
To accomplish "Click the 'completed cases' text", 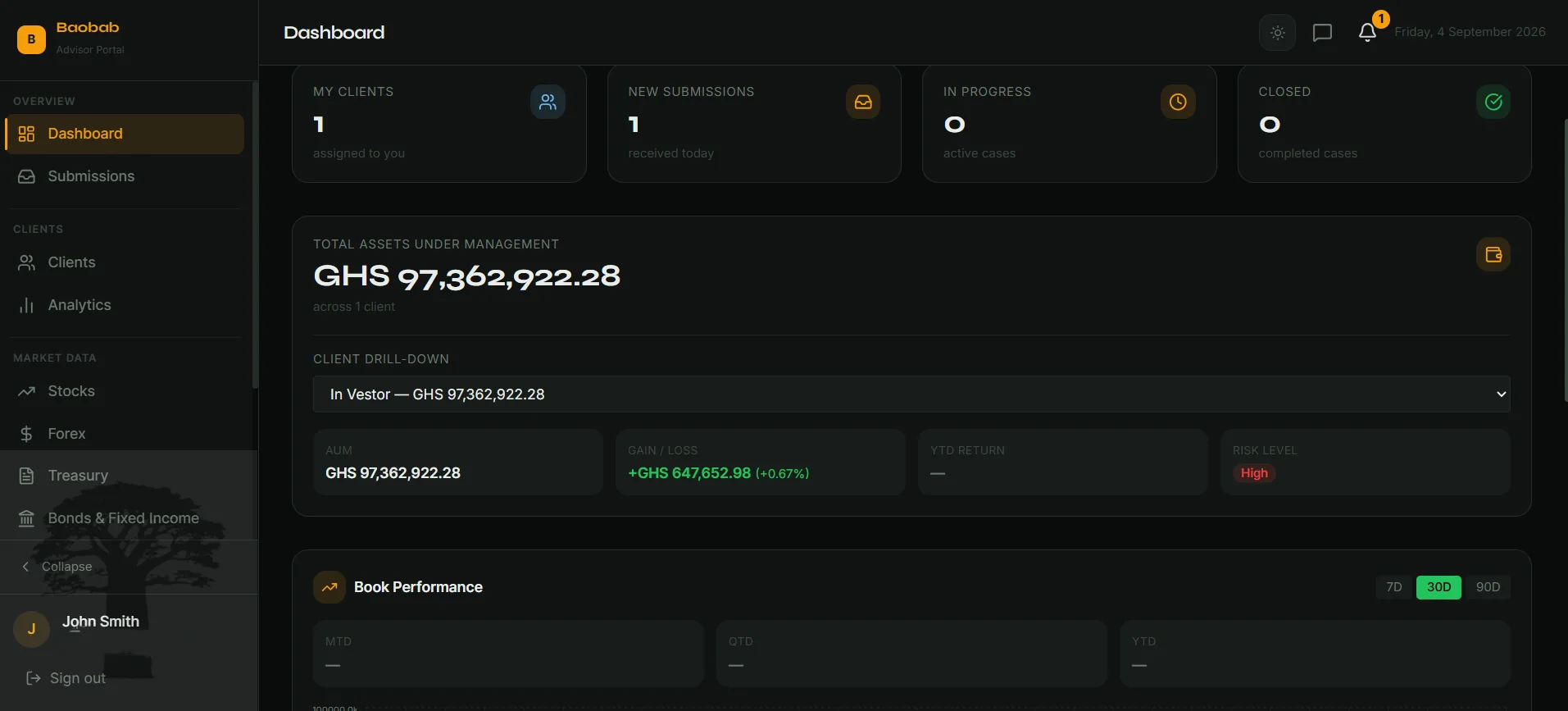I will tap(1308, 153).
